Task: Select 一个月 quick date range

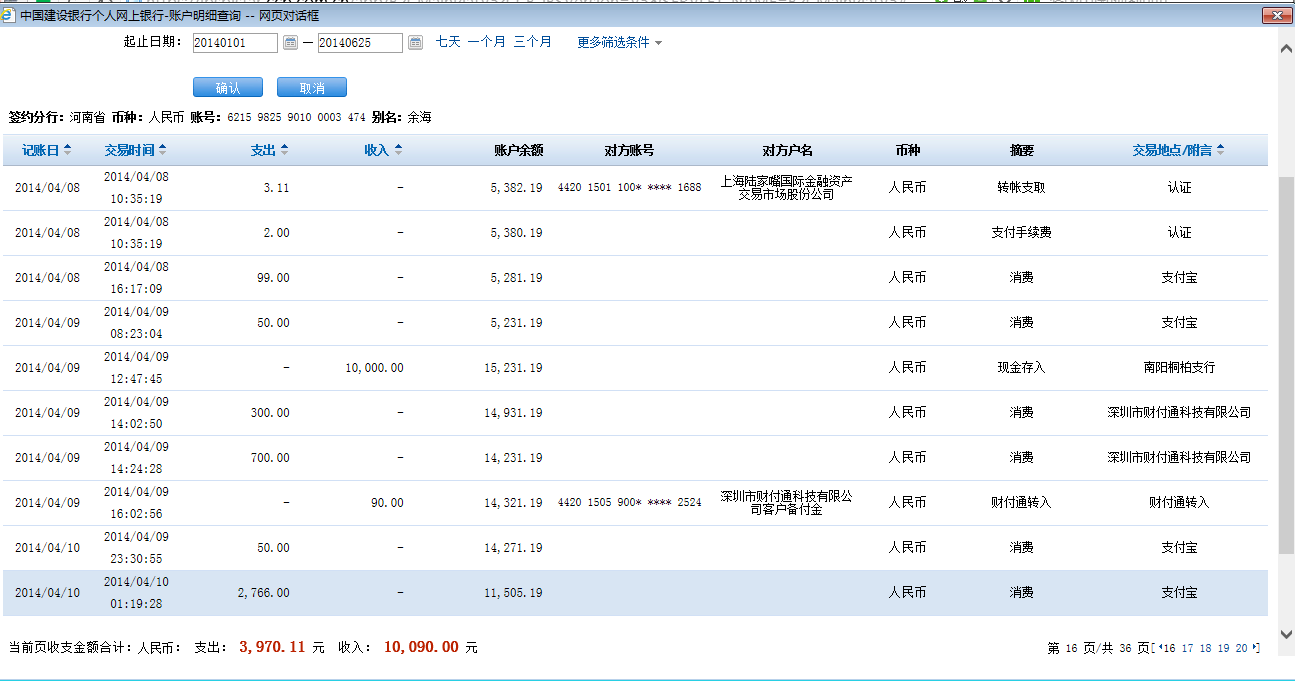Action: click(x=486, y=42)
